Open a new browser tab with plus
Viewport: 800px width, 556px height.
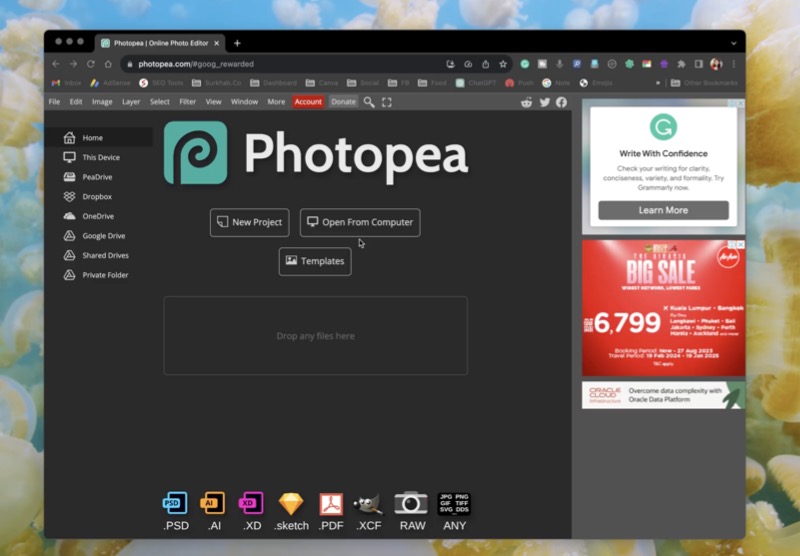point(237,43)
